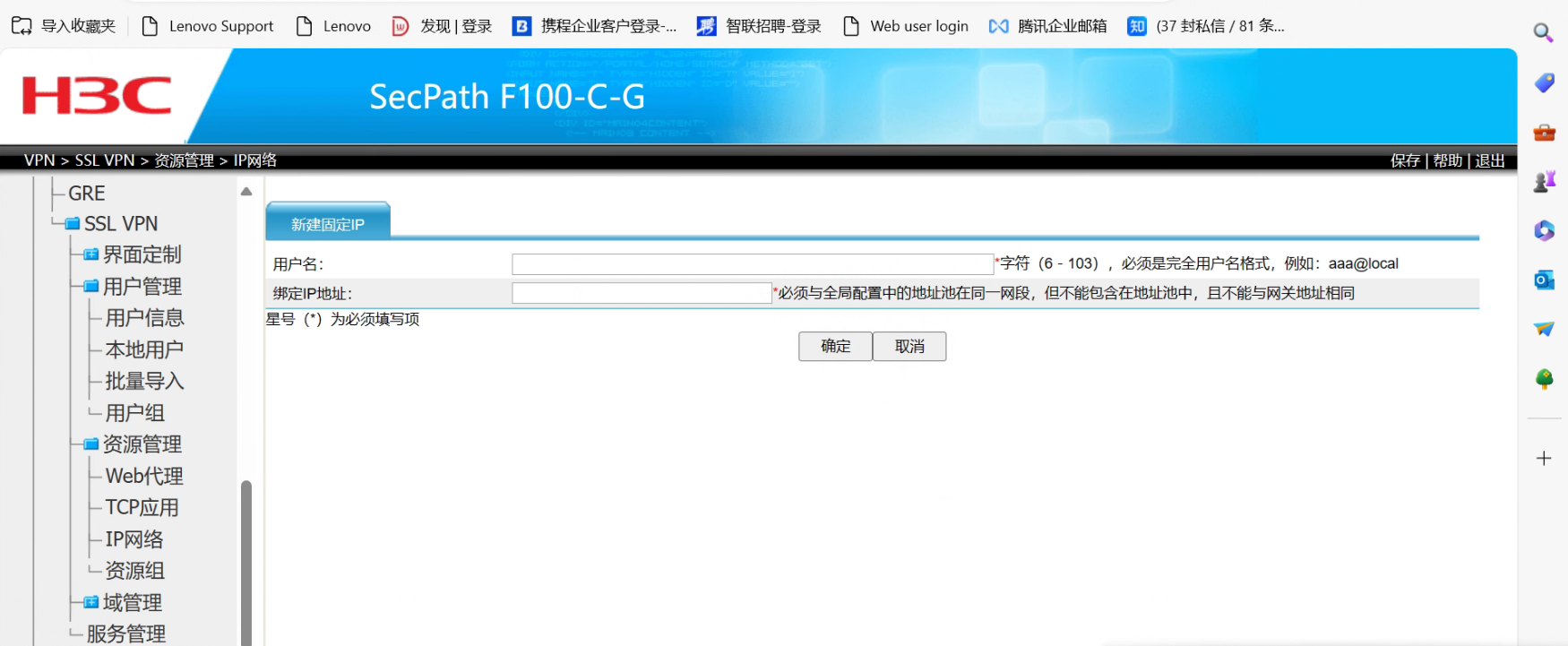Open 资源组 in the navigation tree
Screen dimensions: 1568x646
(134, 571)
